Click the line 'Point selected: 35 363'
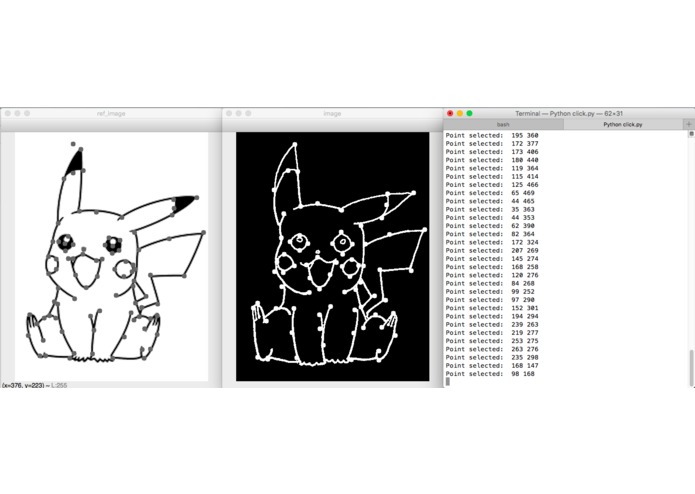The width and height of the screenshot is (695, 494). pos(490,209)
